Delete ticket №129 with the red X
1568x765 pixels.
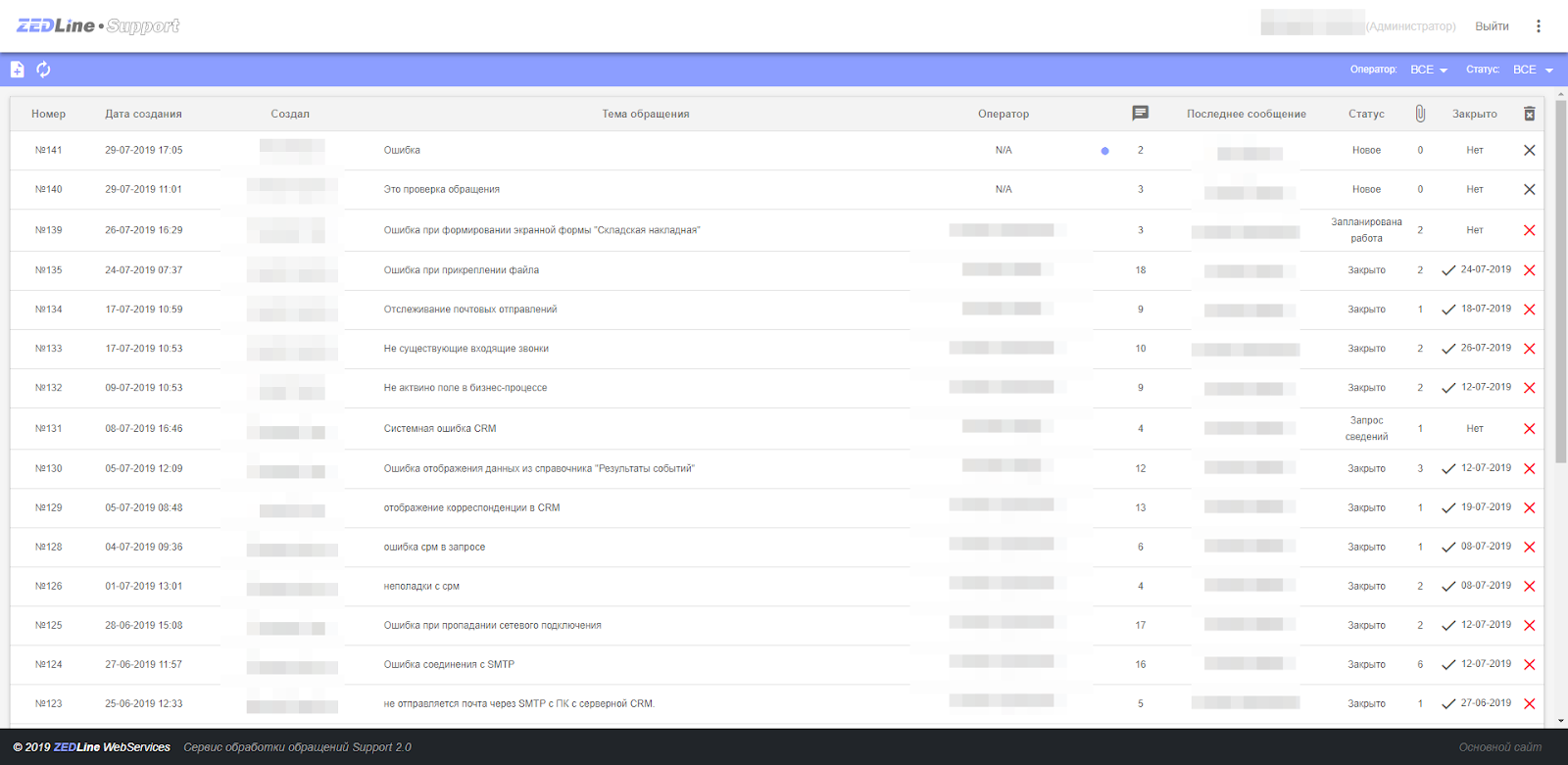pos(1529,508)
